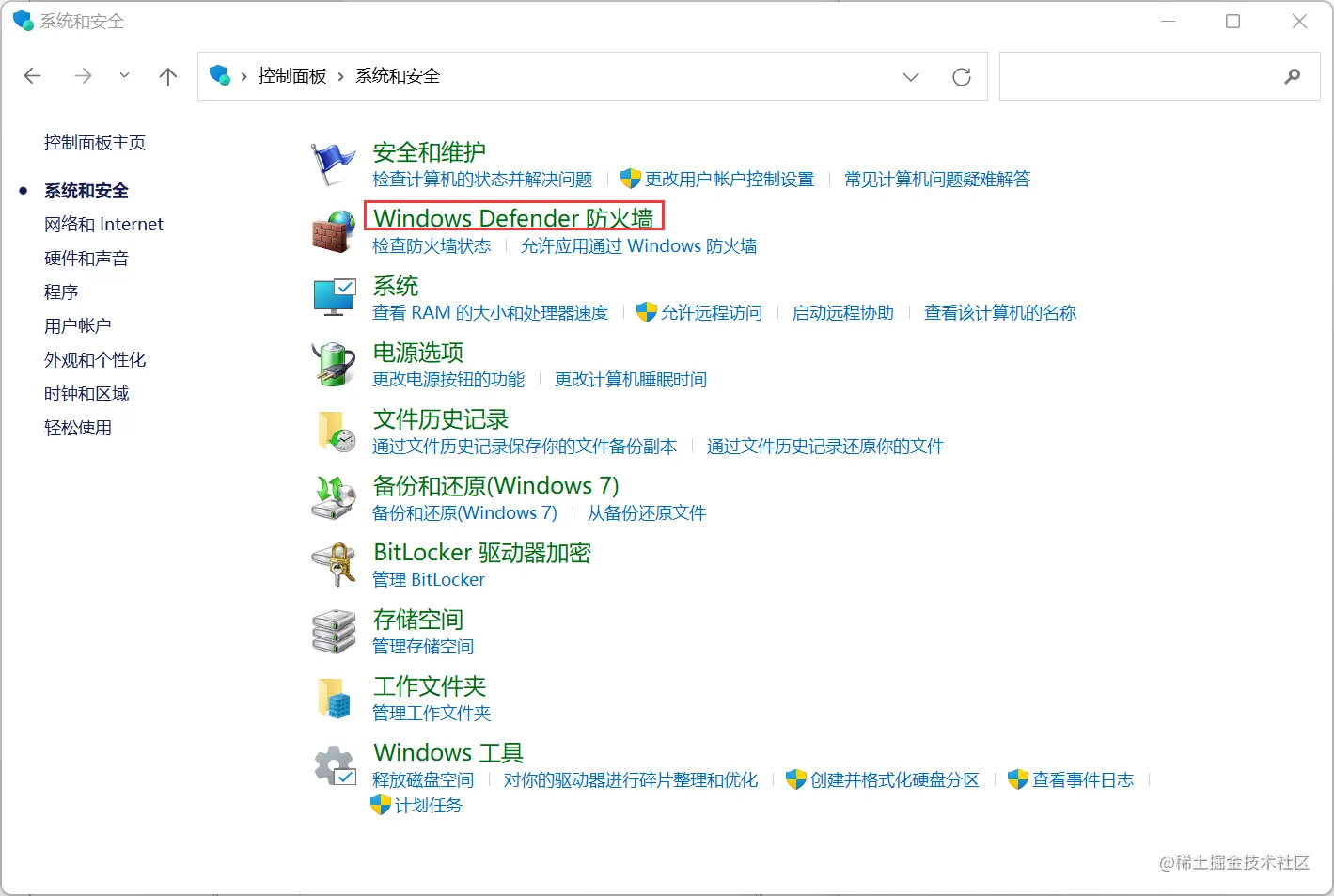Click the control panel search box
The height and width of the screenshot is (896, 1334).
[1160, 76]
